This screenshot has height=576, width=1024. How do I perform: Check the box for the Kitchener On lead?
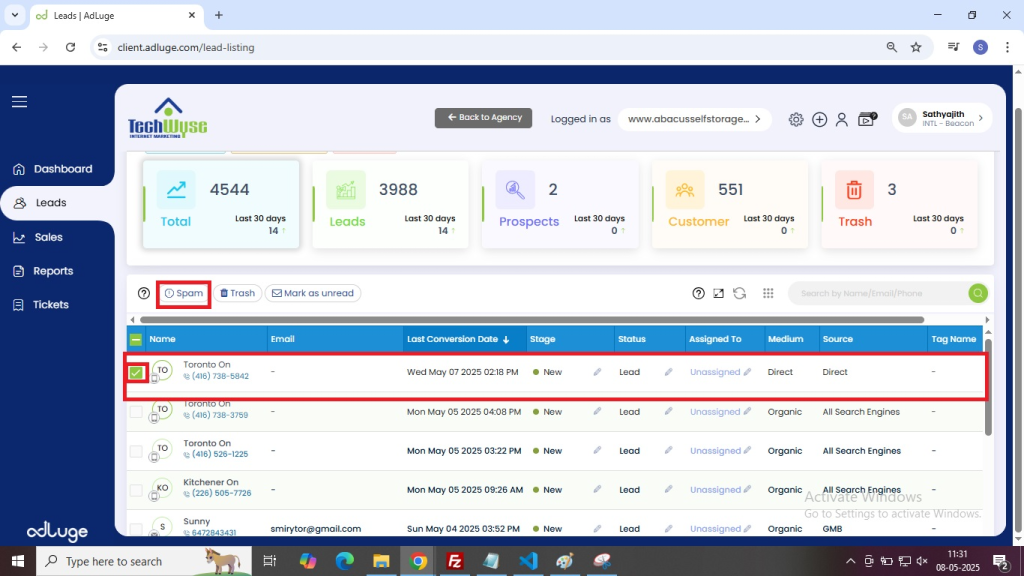click(136, 490)
